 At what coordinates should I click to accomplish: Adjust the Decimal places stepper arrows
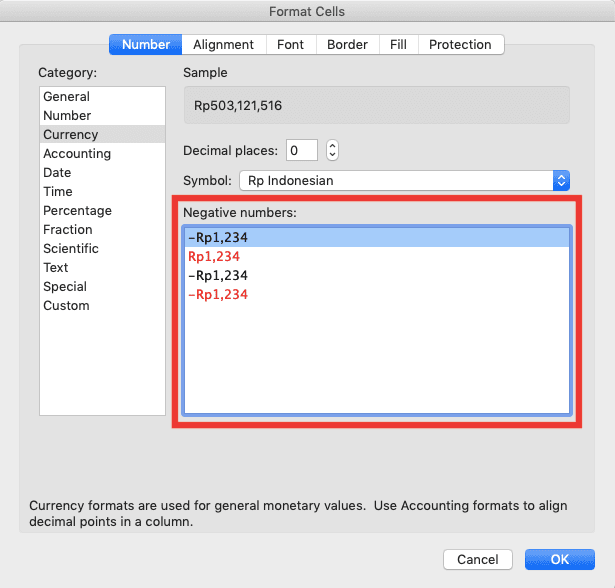(332, 150)
